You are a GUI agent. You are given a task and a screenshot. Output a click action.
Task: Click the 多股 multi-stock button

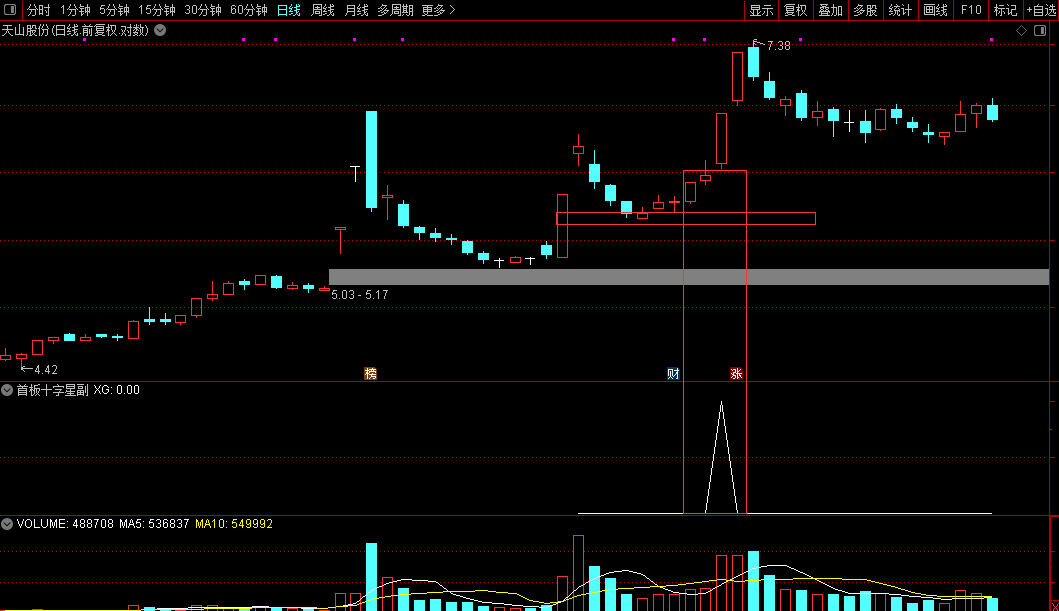[x=865, y=10]
